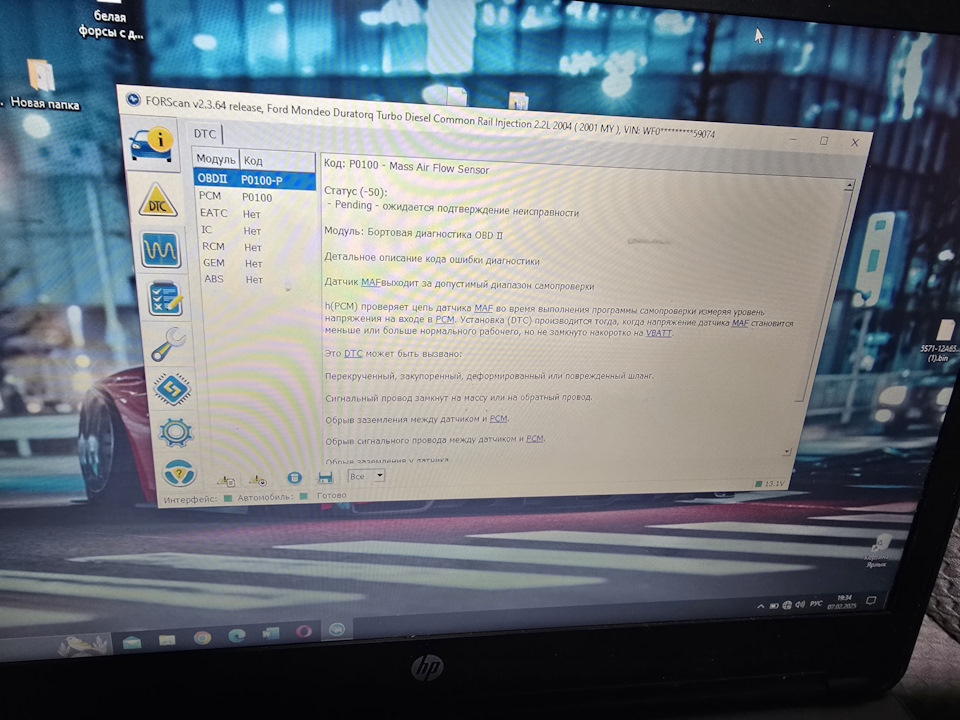The height and width of the screenshot is (720, 960).
Task: Show hidden system tray icons
Action: 760,607
